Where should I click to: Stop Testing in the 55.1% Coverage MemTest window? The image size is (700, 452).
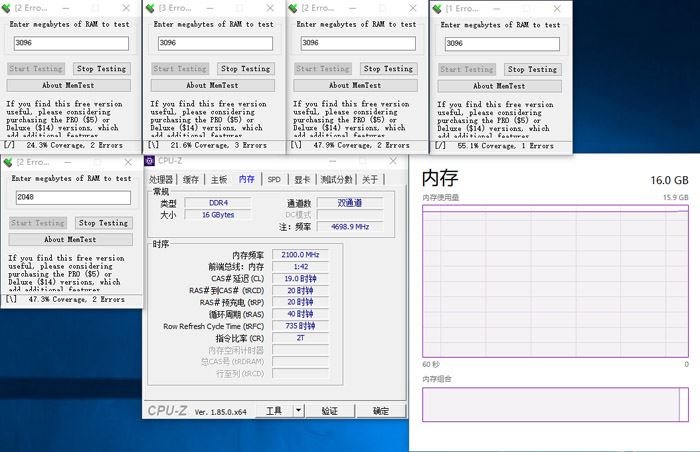click(x=532, y=69)
